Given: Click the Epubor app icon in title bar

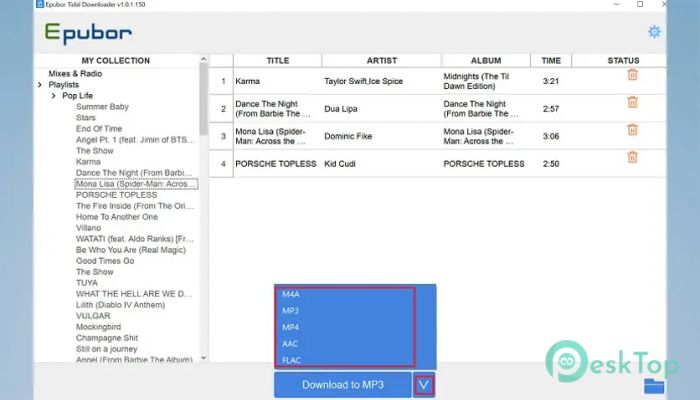Looking at the screenshot, I should tap(40, 4).
